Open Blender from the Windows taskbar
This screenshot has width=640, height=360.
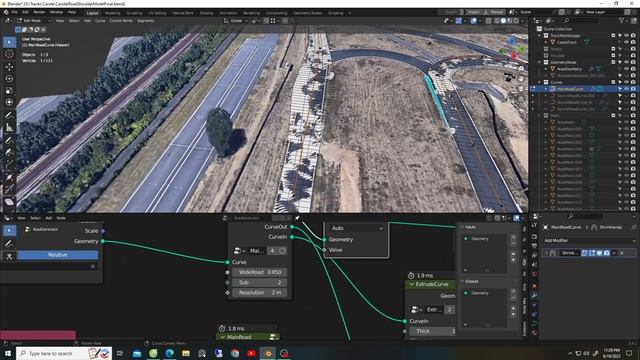tap(268, 353)
